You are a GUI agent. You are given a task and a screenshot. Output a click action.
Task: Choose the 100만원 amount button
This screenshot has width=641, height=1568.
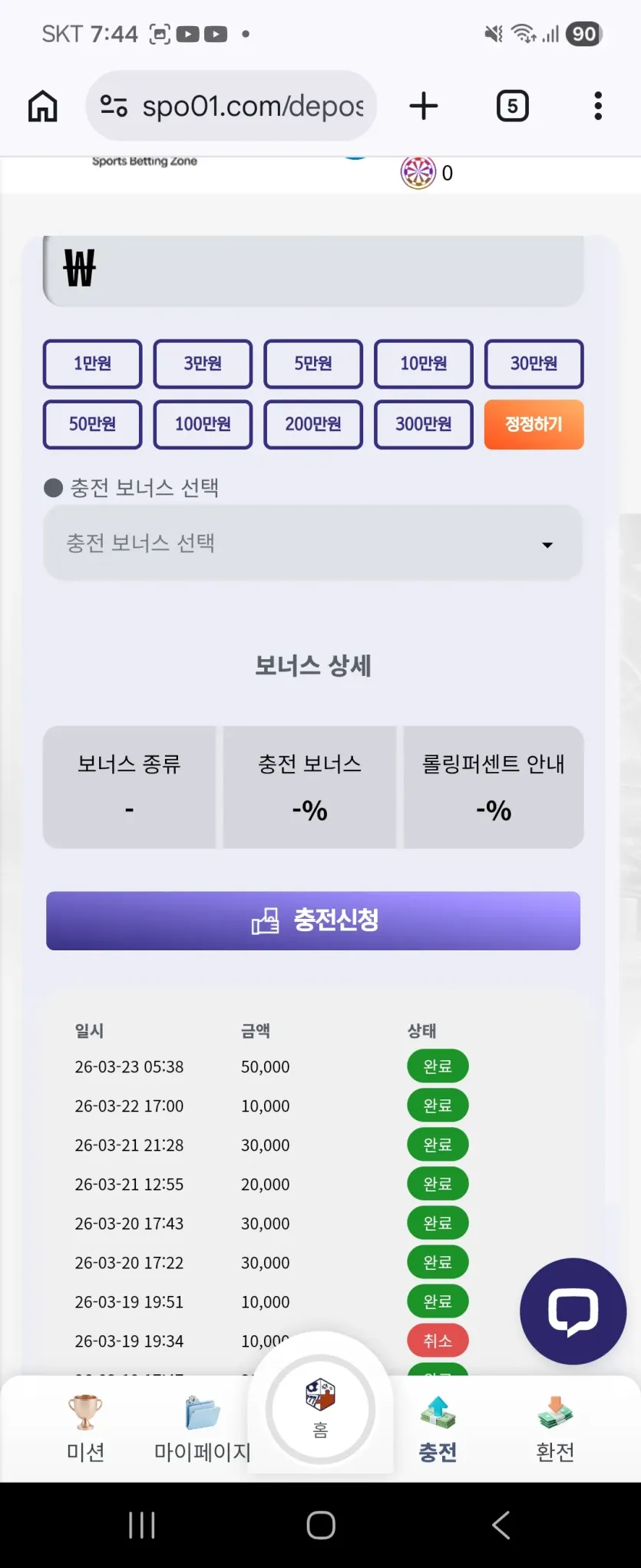(x=203, y=424)
